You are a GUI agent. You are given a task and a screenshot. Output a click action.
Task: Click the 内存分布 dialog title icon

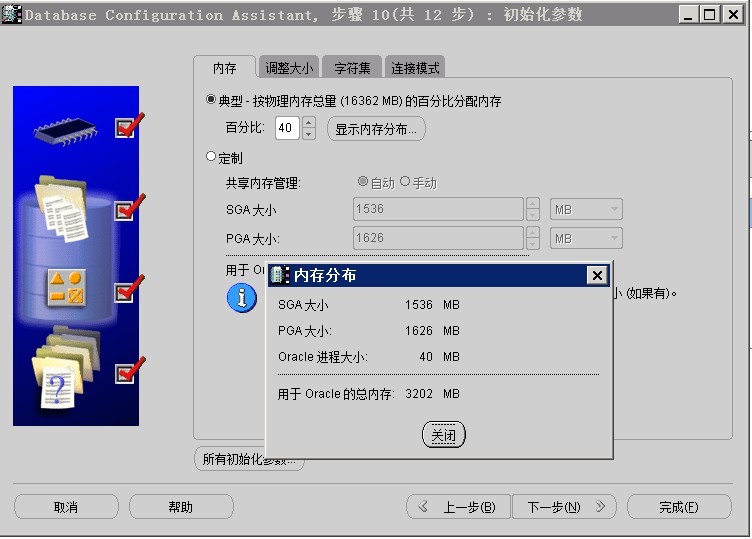coord(280,275)
